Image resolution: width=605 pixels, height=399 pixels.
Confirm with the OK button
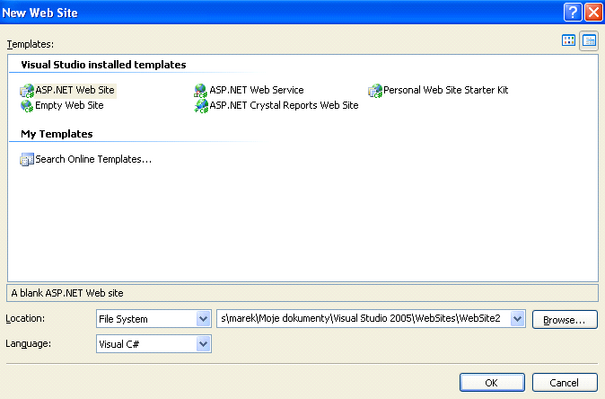click(x=492, y=382)
